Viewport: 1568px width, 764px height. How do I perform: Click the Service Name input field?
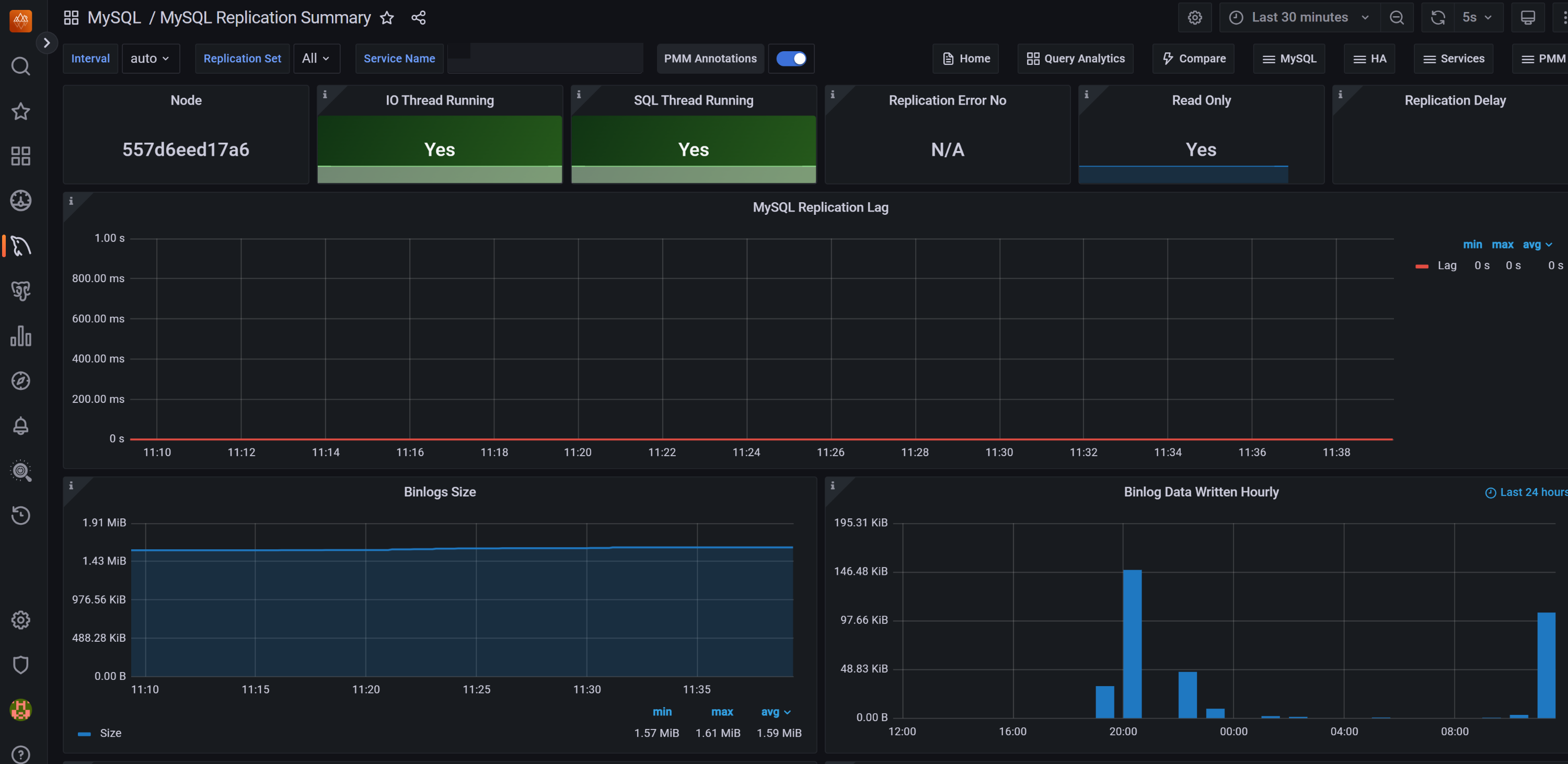(545, 59)
